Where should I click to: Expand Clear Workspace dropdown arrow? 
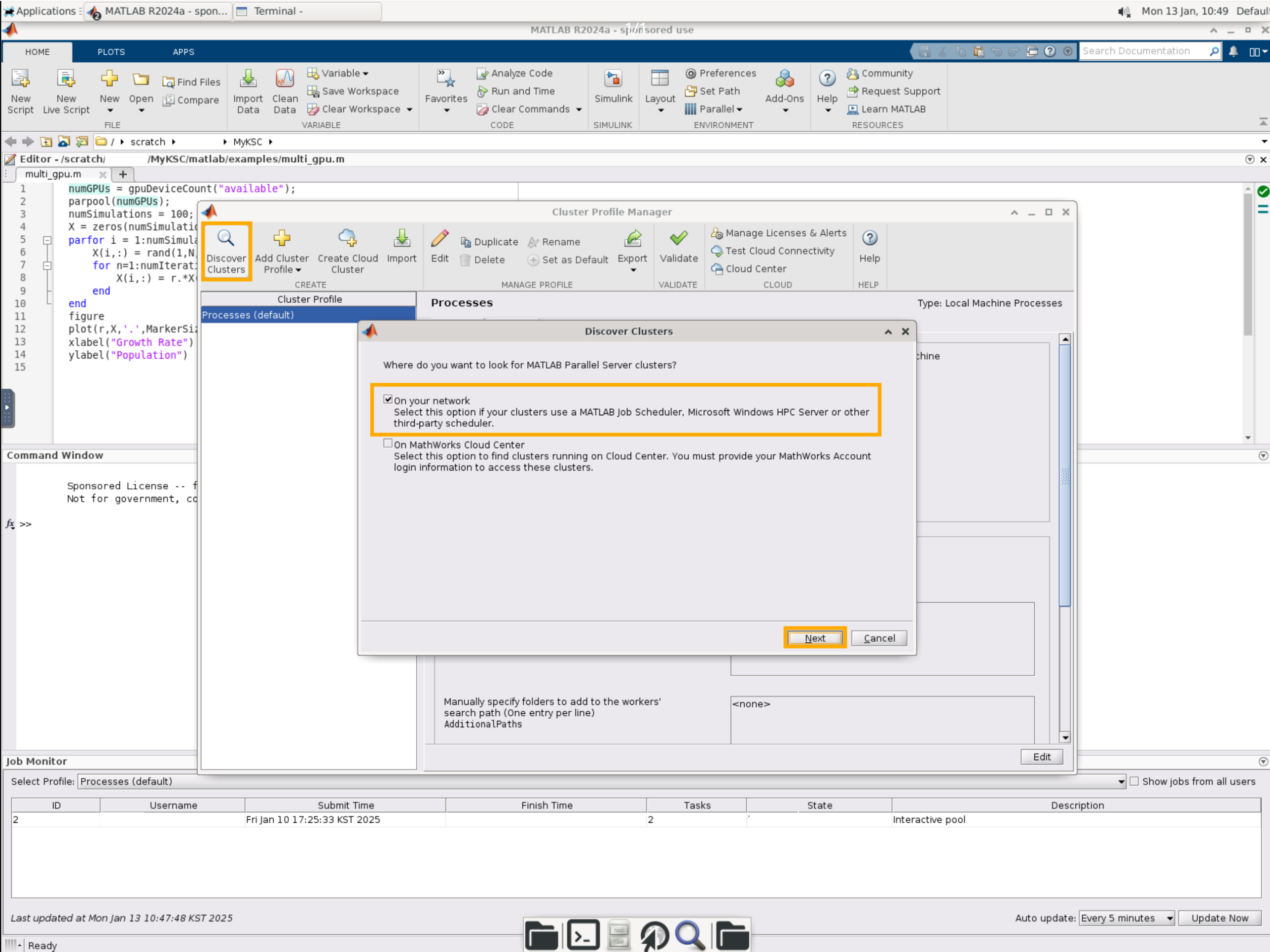tap(409, 109)
